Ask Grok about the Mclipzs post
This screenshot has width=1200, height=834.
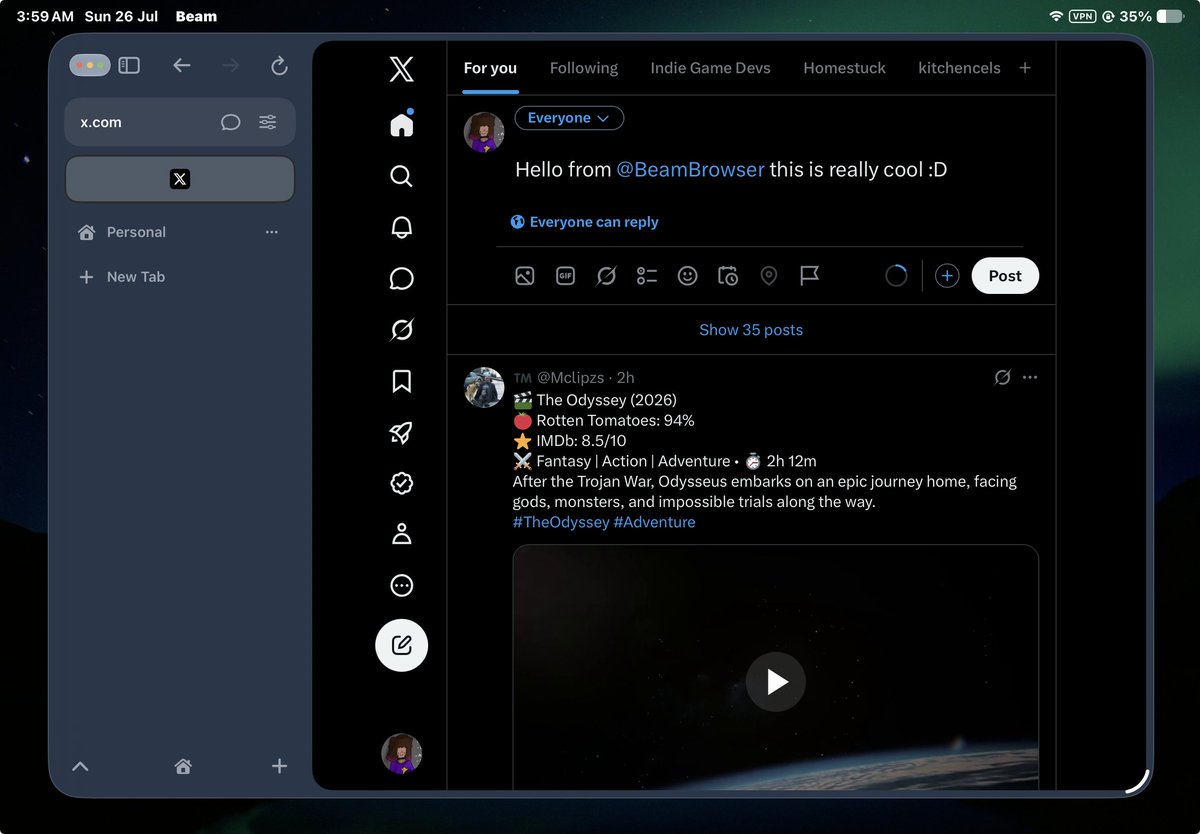(x=1002, y=378)
